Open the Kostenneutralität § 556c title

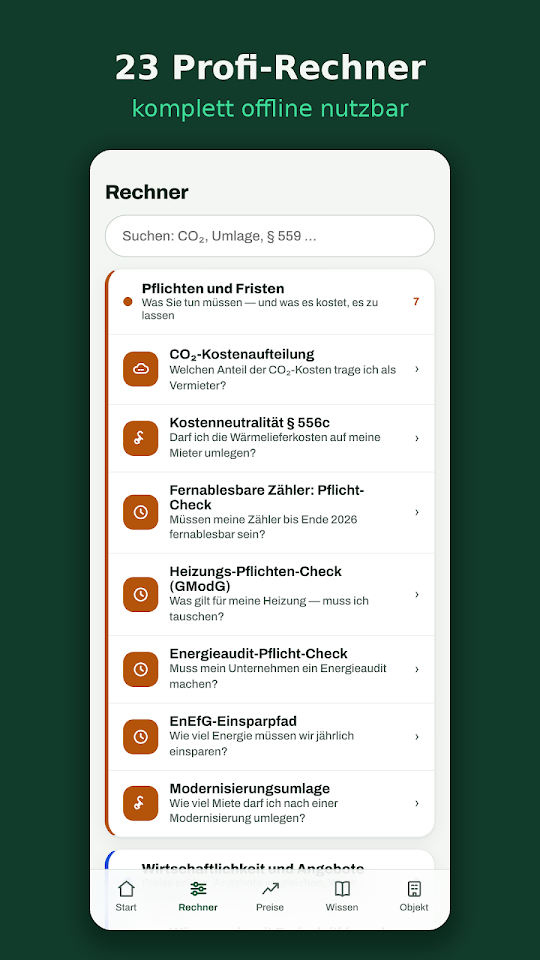point(250,422)
